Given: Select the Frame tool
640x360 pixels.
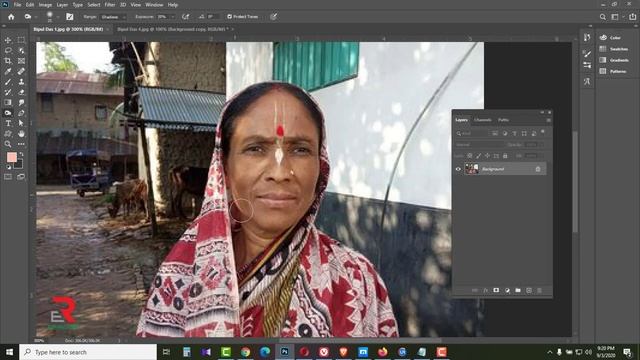Looking at the screenshot, I should (x=21, y=61).
